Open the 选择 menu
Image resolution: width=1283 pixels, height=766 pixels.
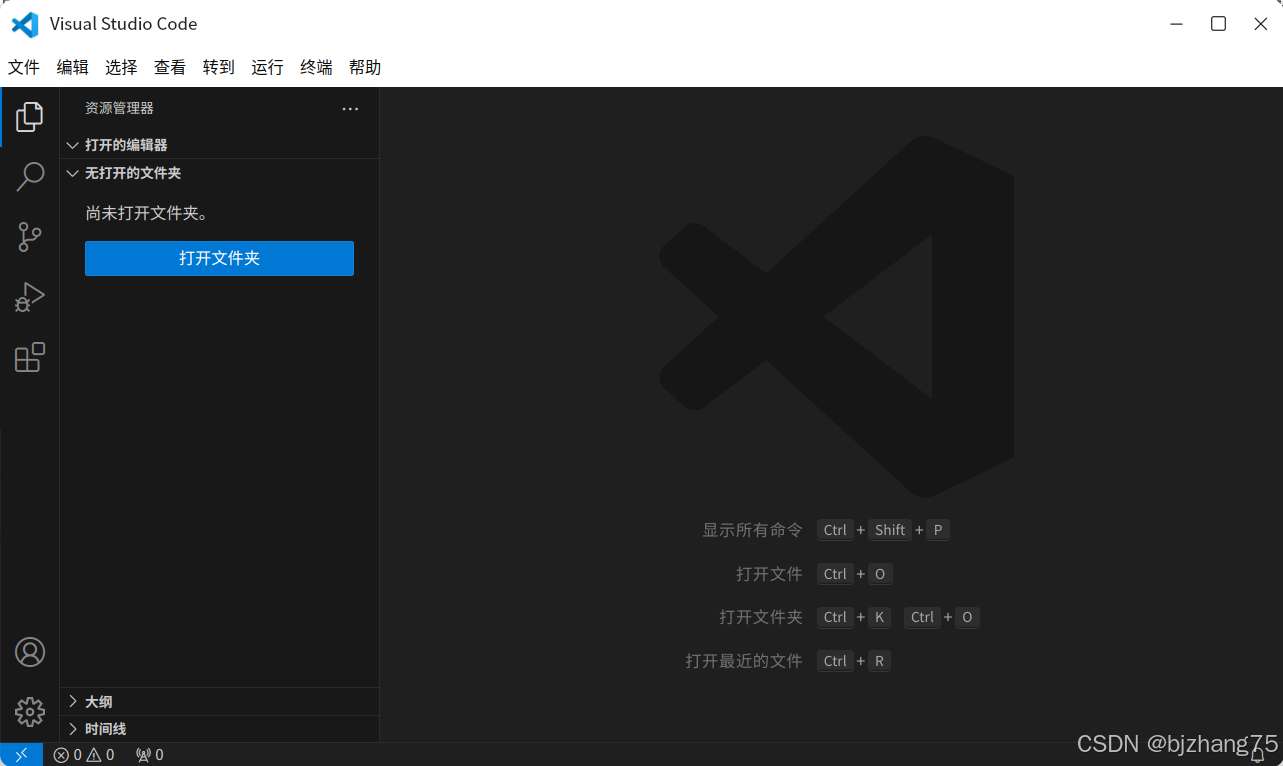click(x=121, y=67)
